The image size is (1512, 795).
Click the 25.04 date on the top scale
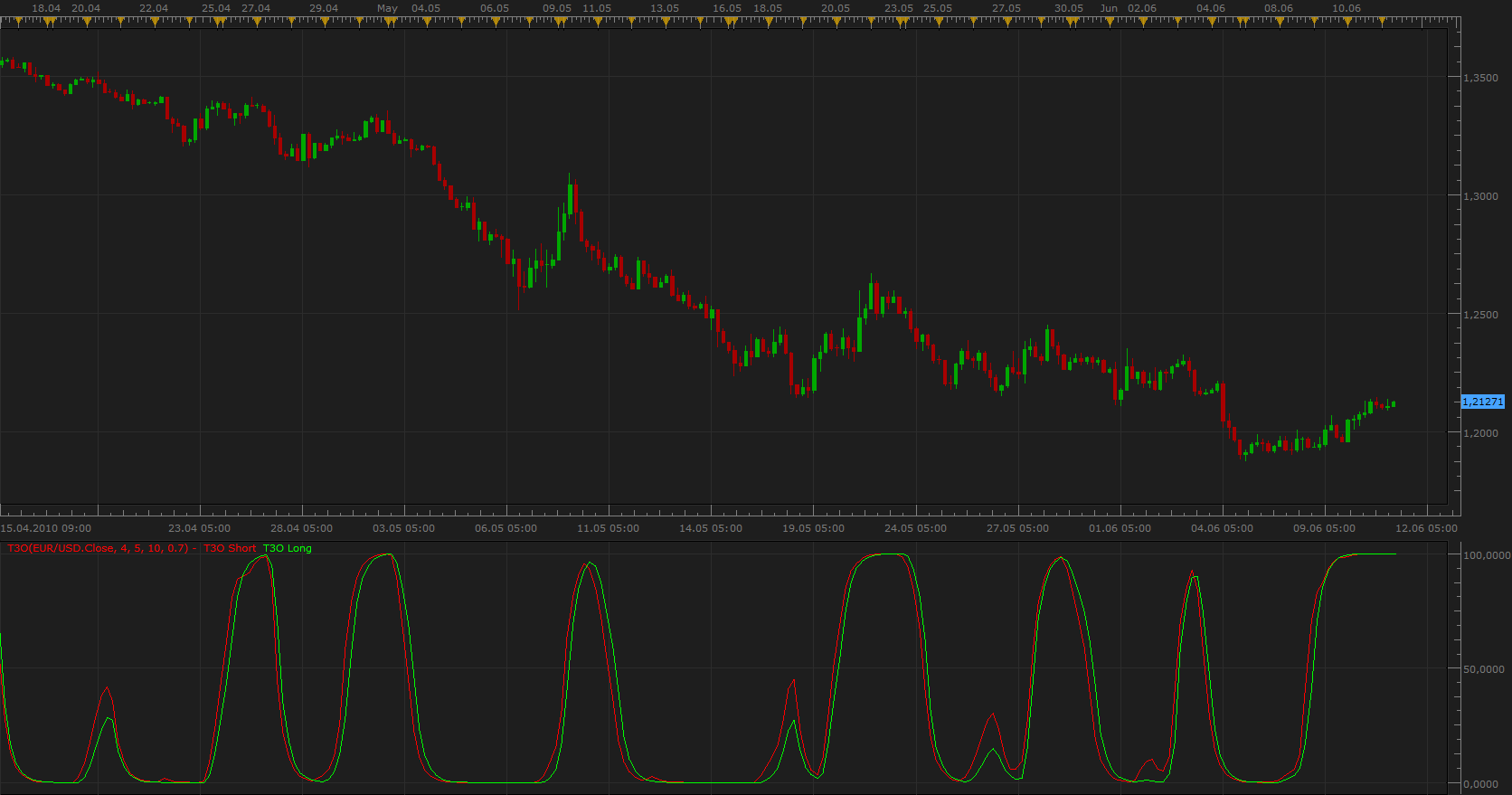216,8
